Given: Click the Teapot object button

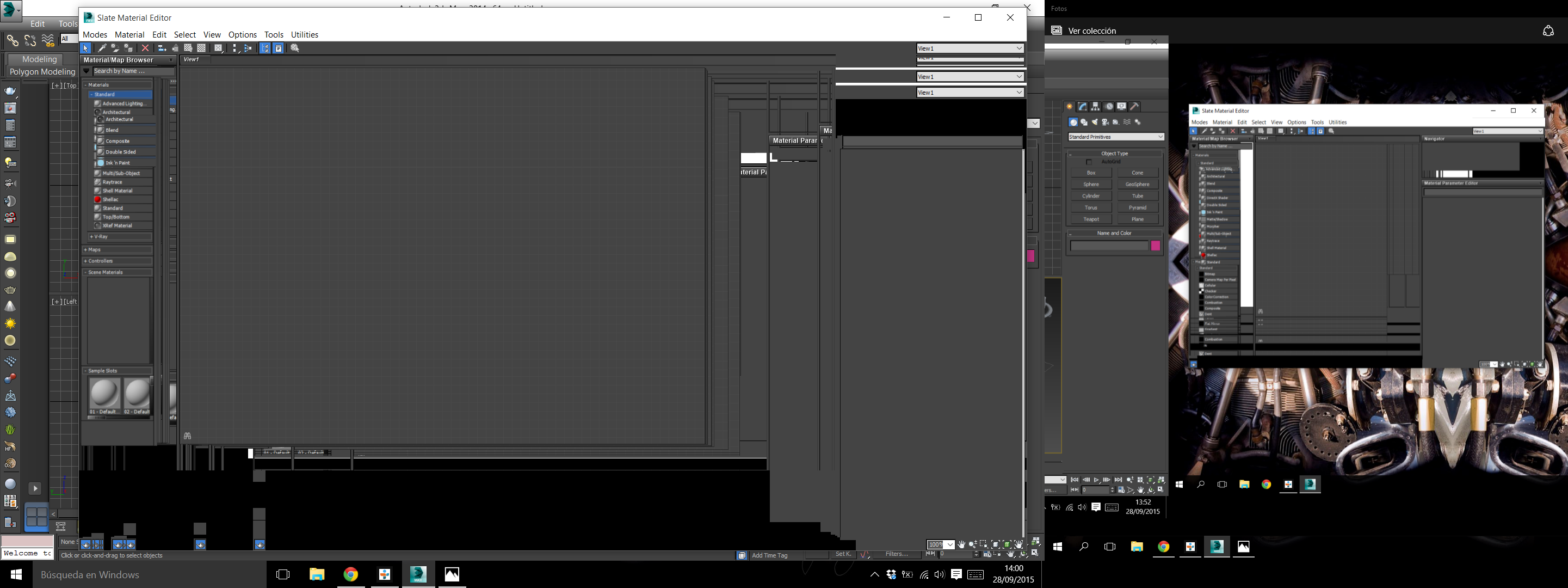Looking at the screenshot, I should (1091, 219).
